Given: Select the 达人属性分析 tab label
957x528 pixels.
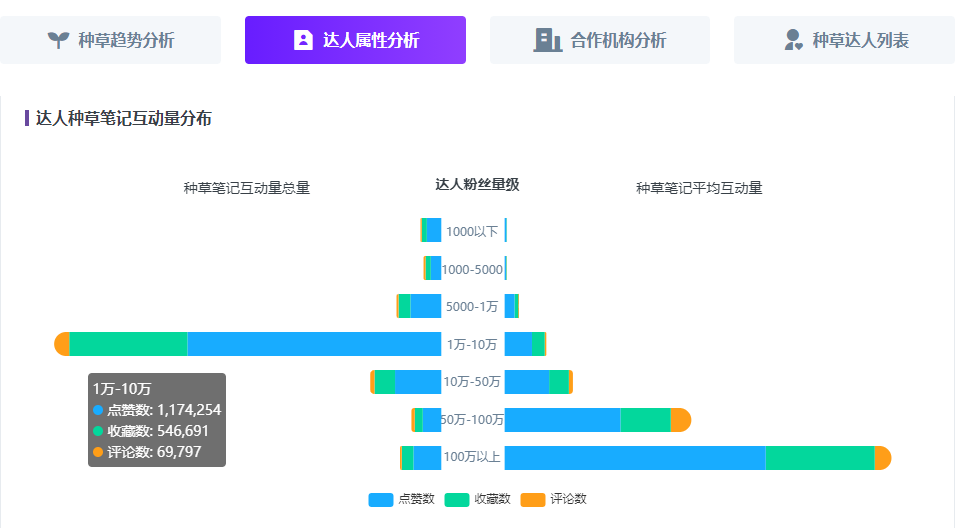Looking at the screenshot, I should coord(371,40).
